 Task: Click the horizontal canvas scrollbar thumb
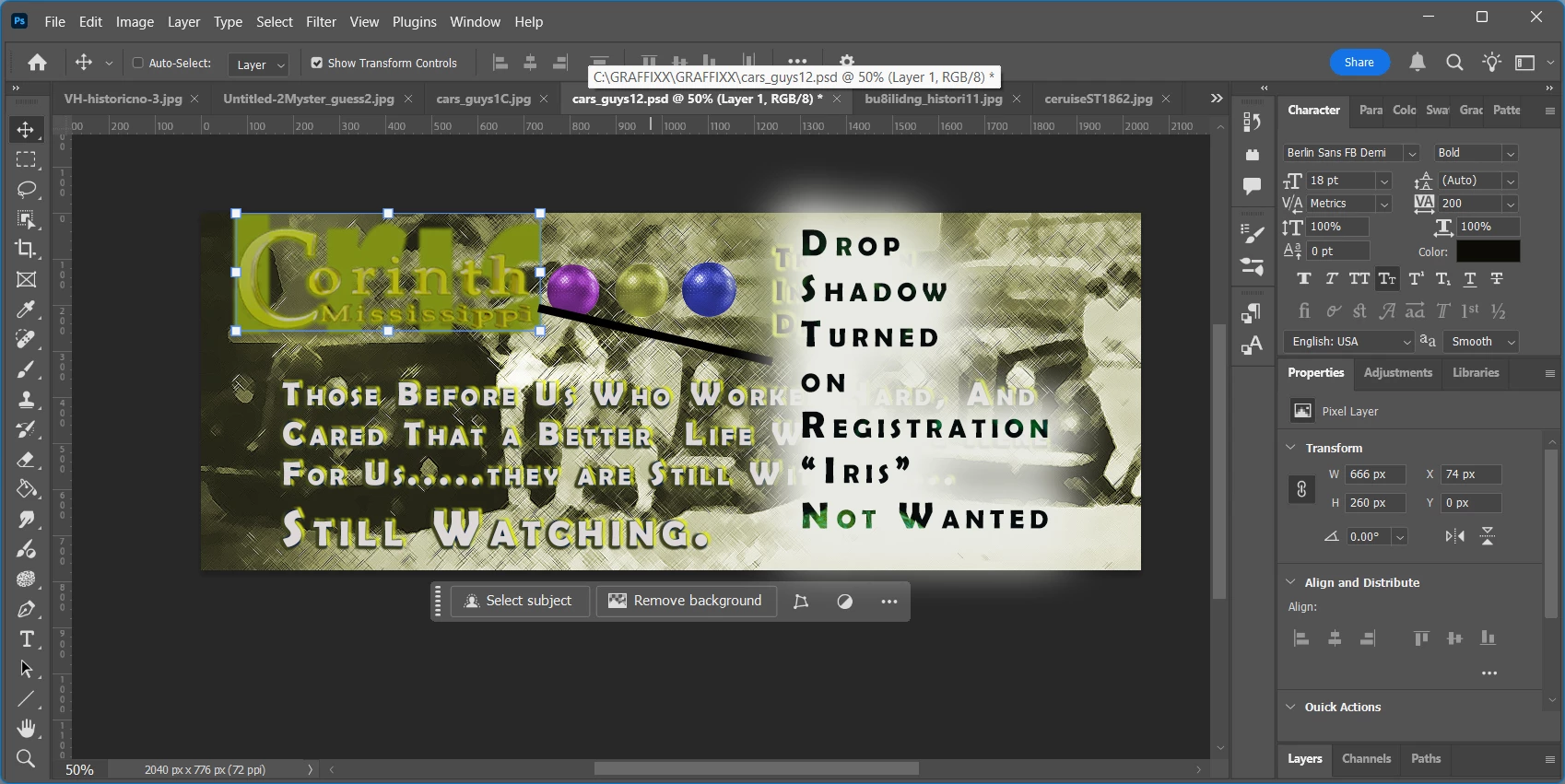[756, 769]
